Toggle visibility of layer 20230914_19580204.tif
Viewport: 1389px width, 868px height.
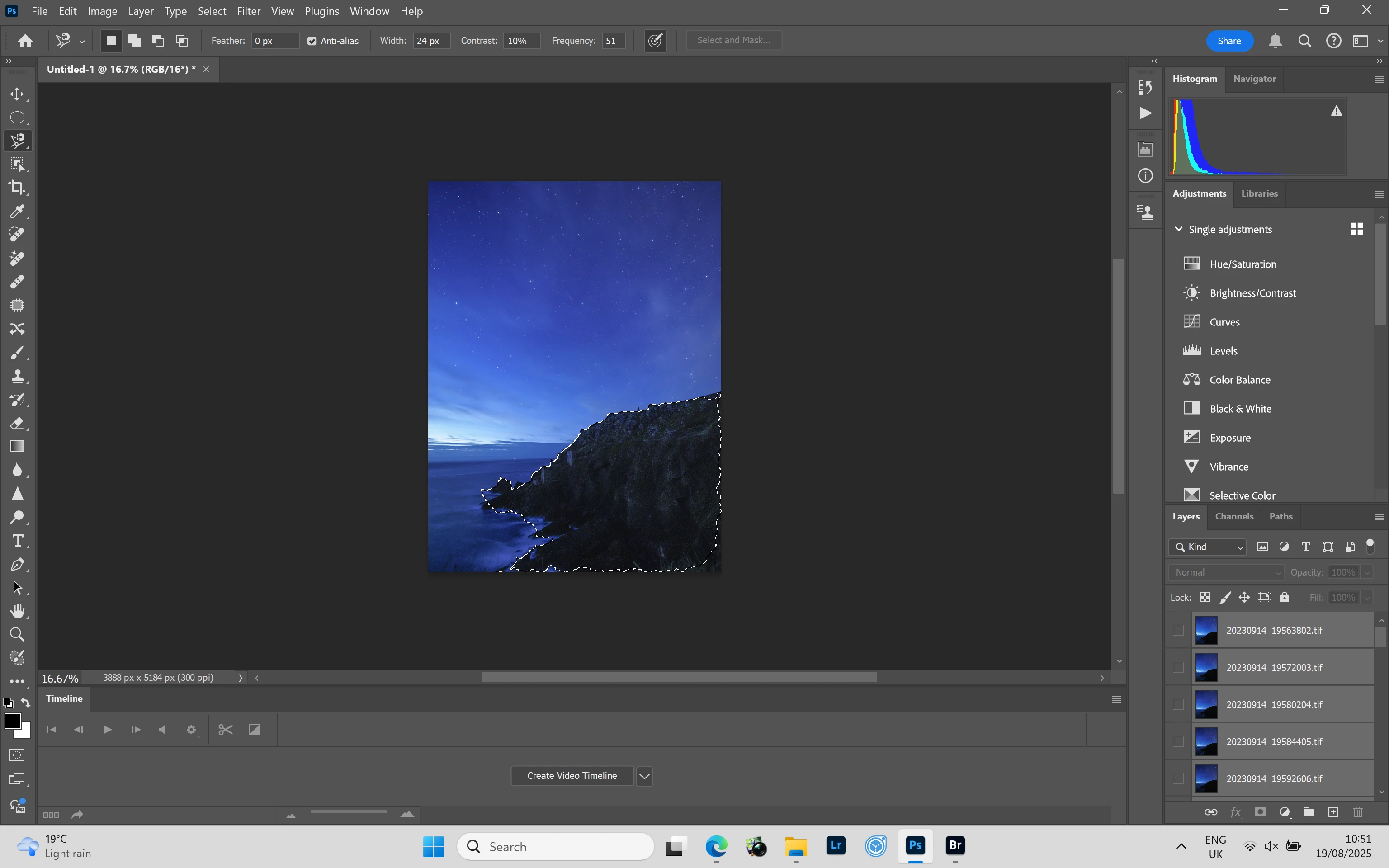pyautogui.click(x=1178, y=704)
